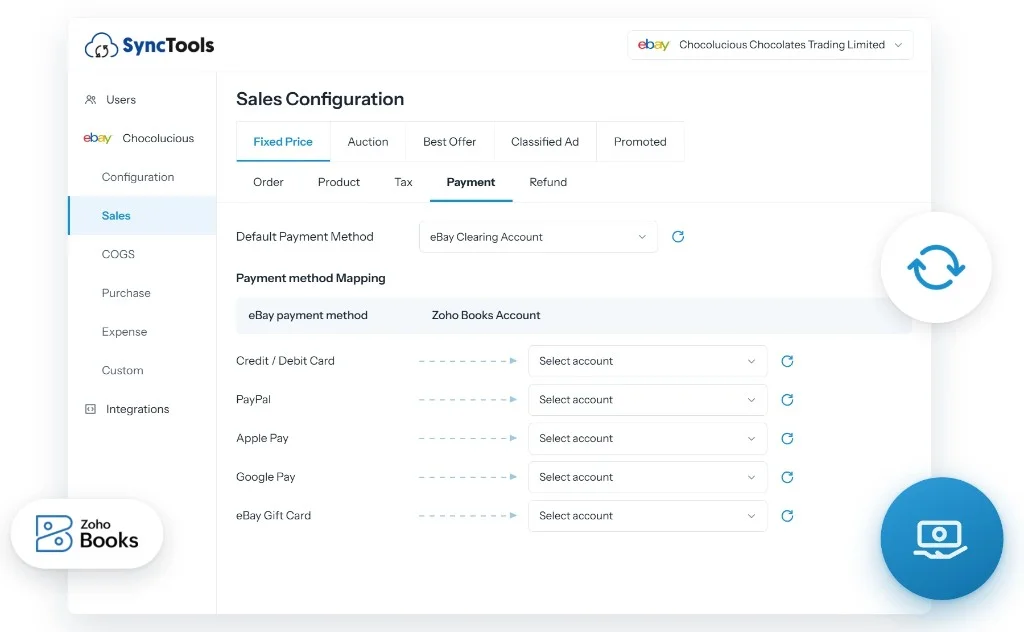Switch to the Promoted tab
This screenshot has width=1024, height=632.
pyautogui.click(x=640, y=142)
